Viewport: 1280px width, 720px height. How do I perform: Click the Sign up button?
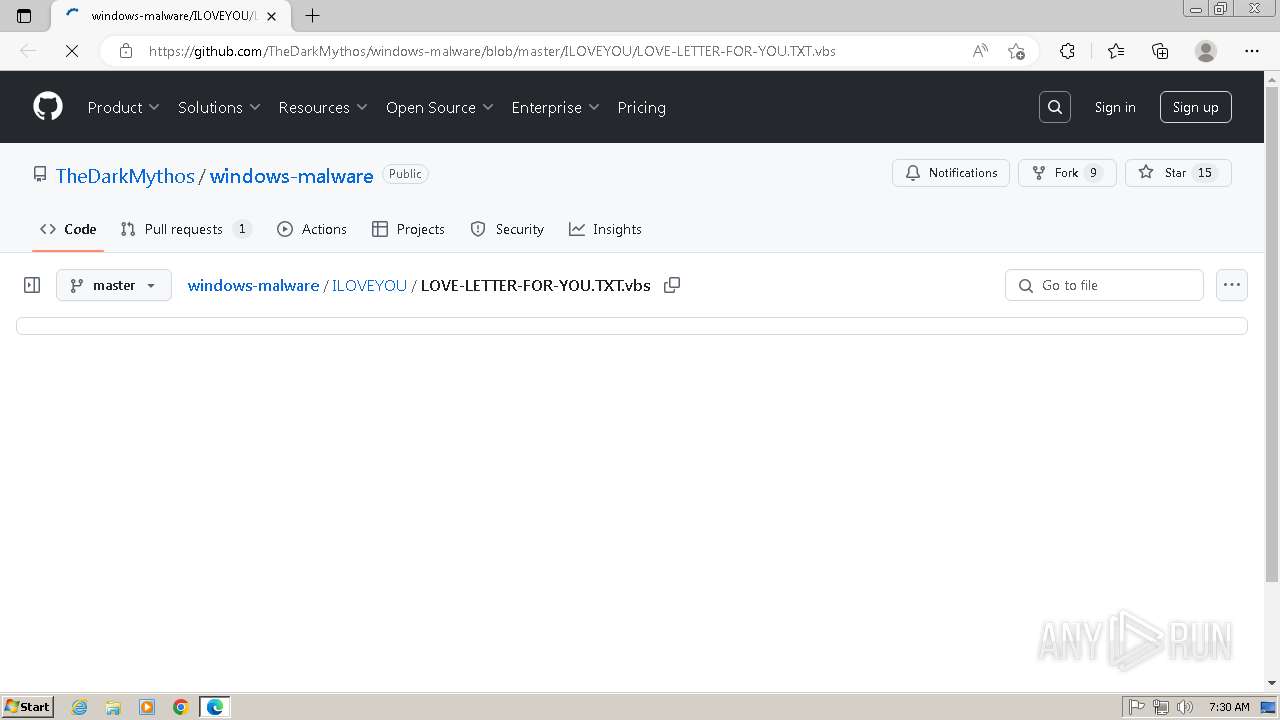[x=1196, y=107]
